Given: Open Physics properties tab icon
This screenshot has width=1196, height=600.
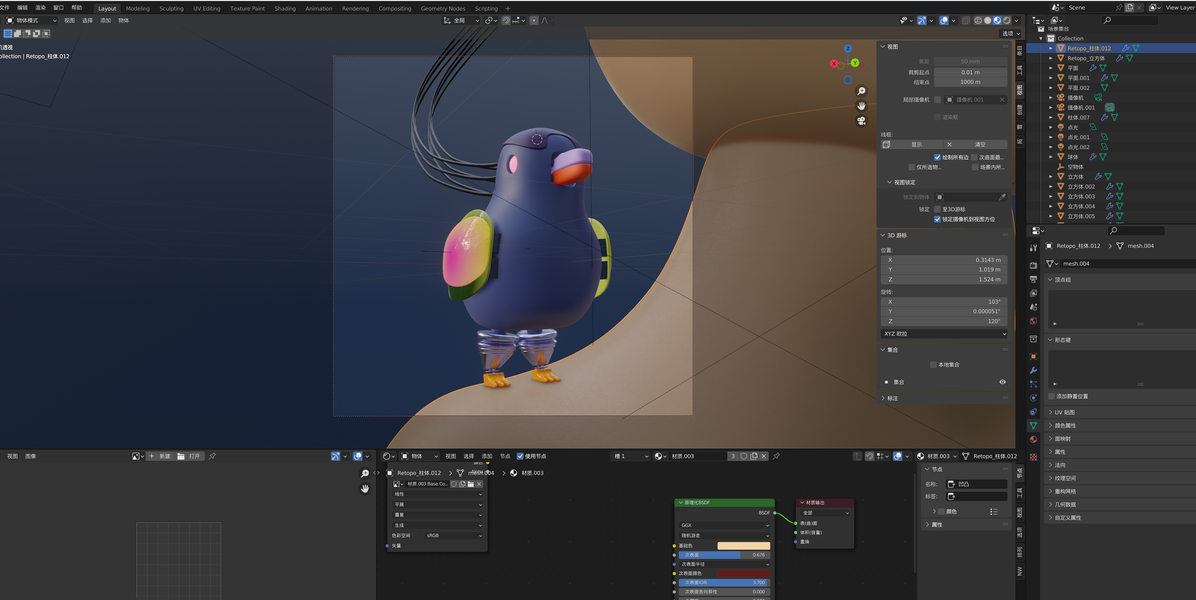Looking at the screenshot, I should pos(1034,397).
